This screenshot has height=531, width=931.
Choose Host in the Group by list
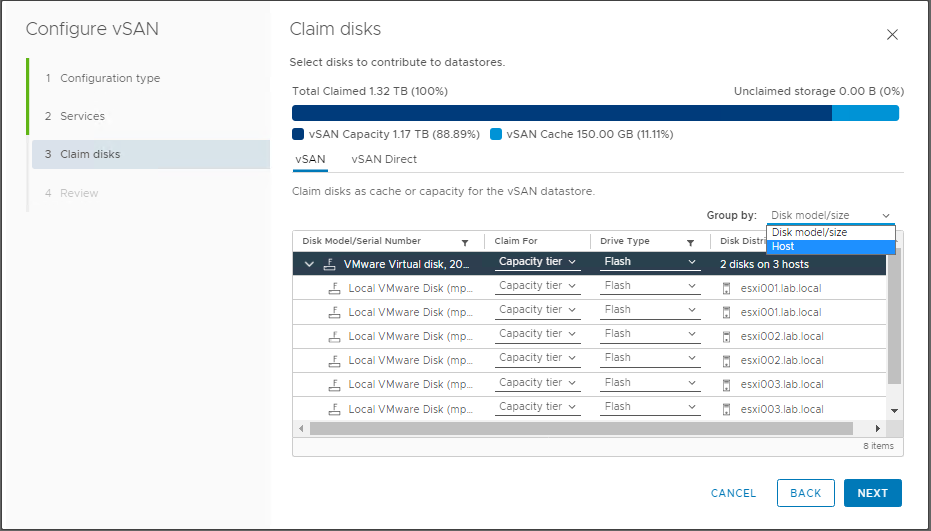click(x=831, y=247)
